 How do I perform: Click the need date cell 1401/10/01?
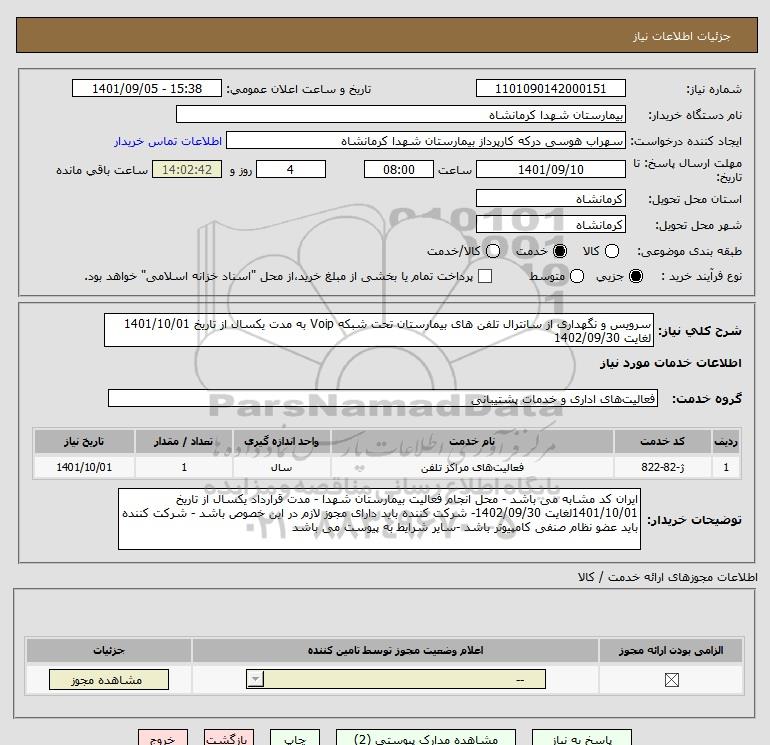point(84,467)
